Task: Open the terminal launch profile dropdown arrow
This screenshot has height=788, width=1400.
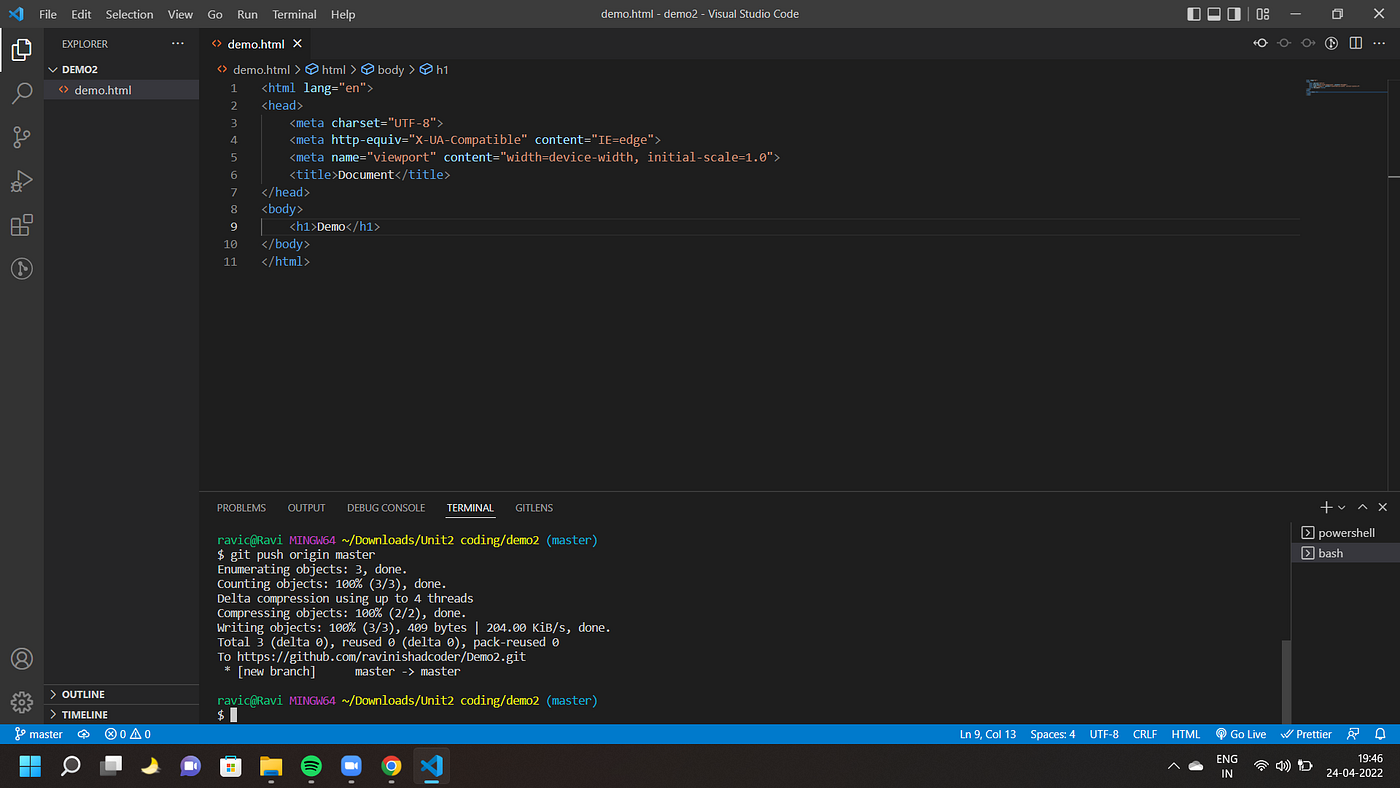Action: click(x=1342, y=508)
